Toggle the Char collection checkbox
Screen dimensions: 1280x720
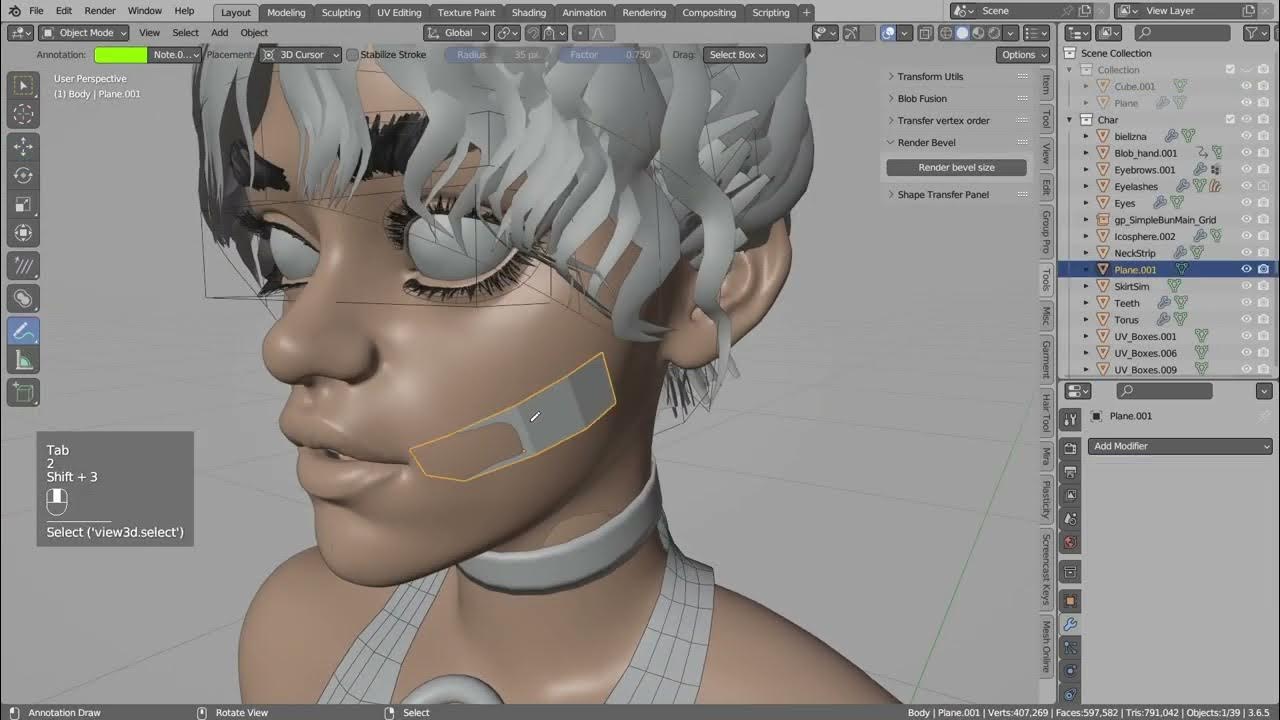tap(1232, 119)
